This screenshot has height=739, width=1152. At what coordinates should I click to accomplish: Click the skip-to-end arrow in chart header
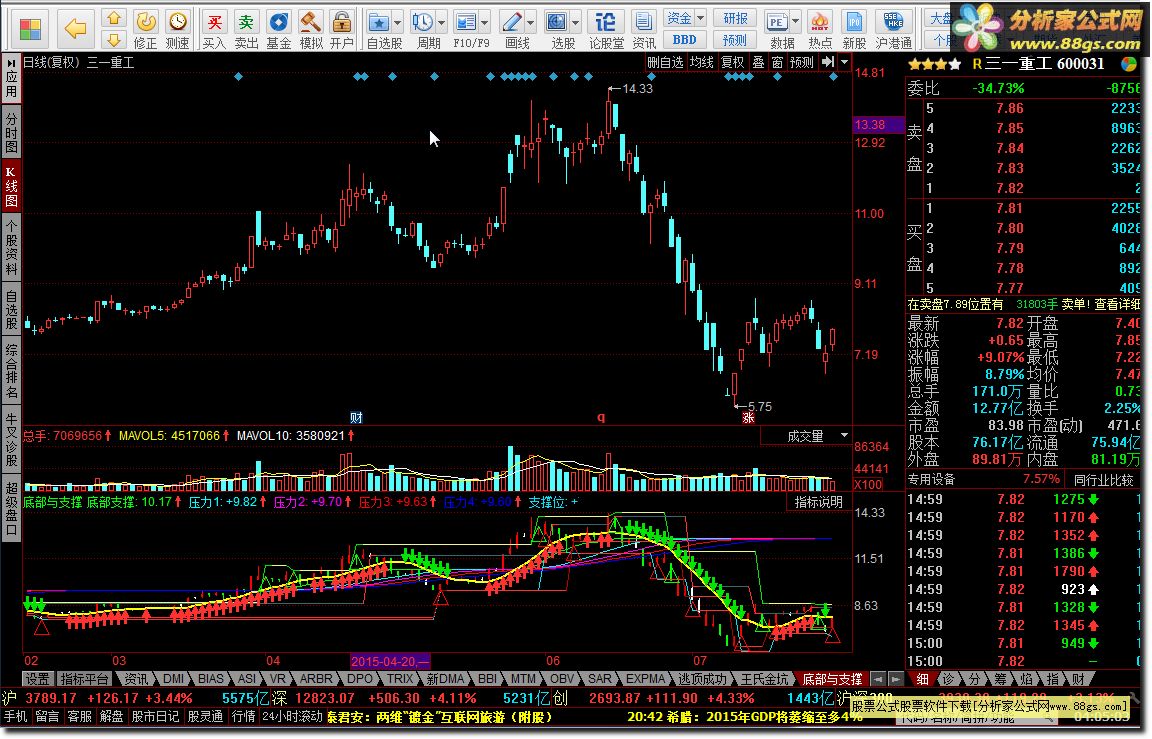tap(828, 62)
